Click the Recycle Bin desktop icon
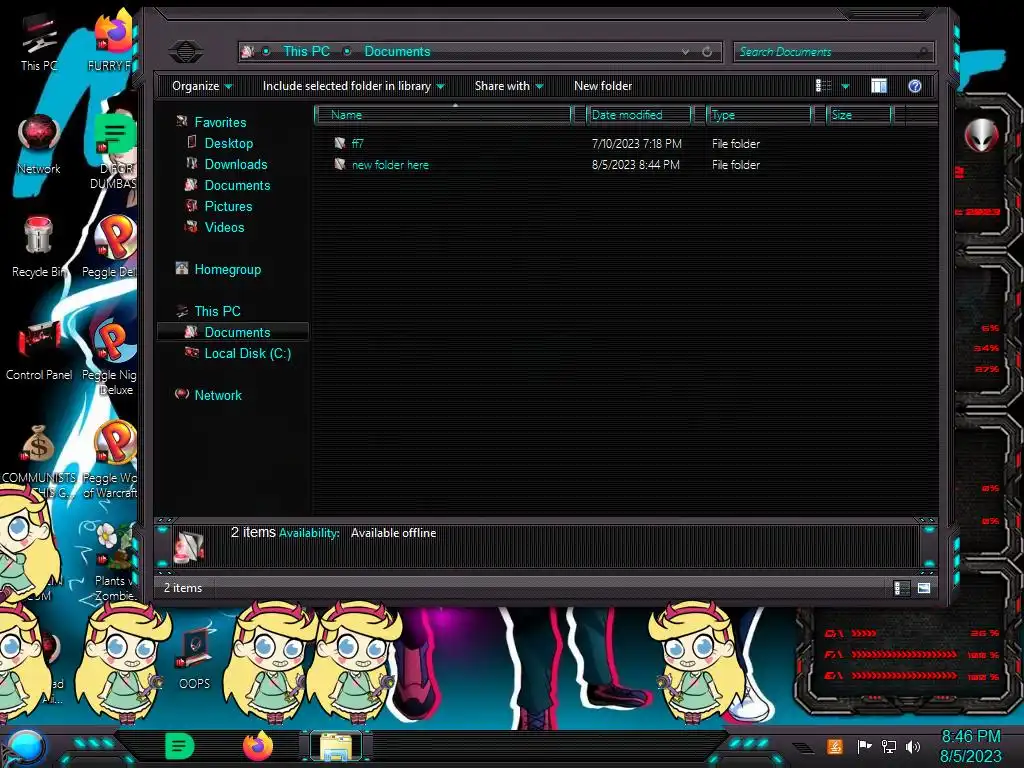This screenshot has width=1024, height=768. coord(39,248)
